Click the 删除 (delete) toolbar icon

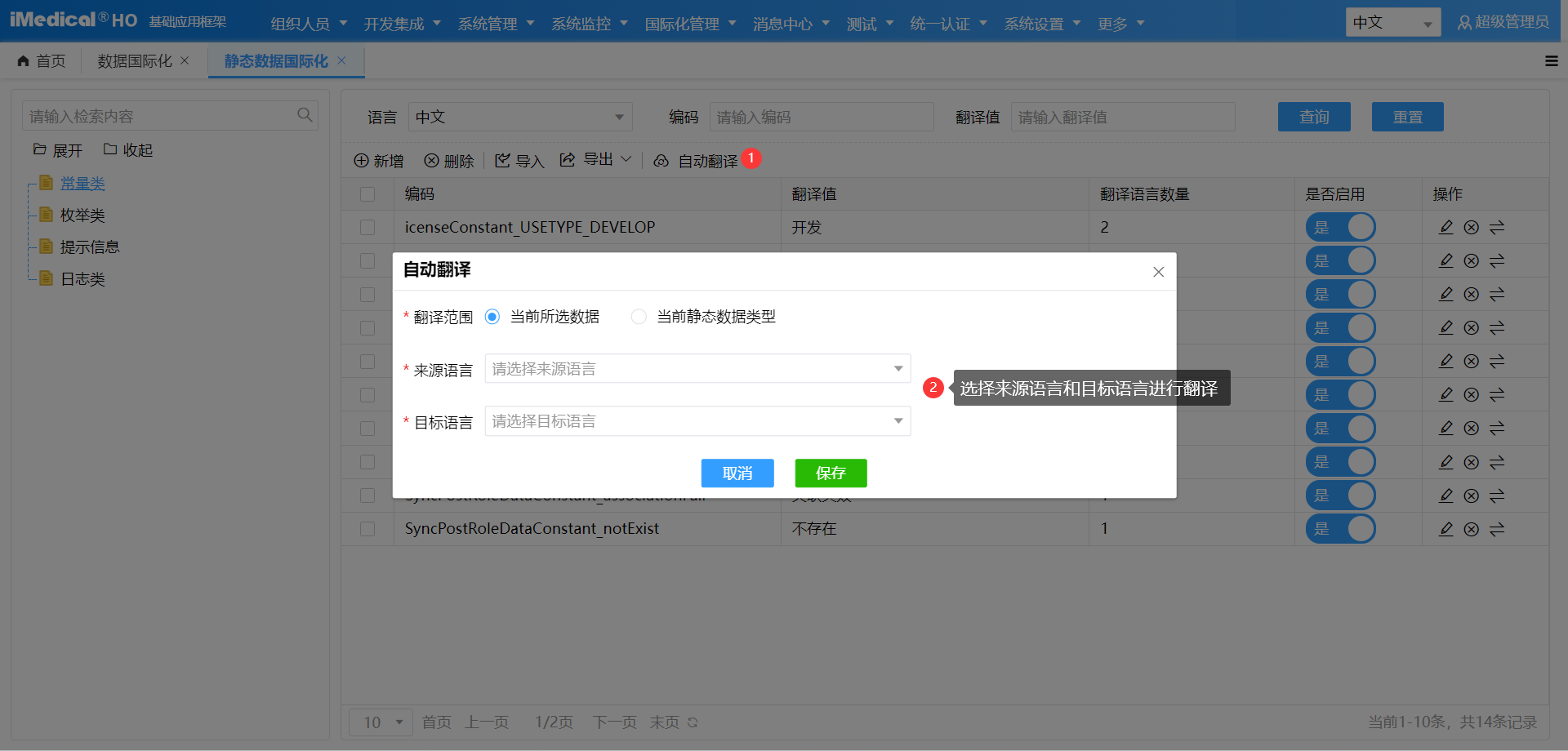(x=431, y=161)
